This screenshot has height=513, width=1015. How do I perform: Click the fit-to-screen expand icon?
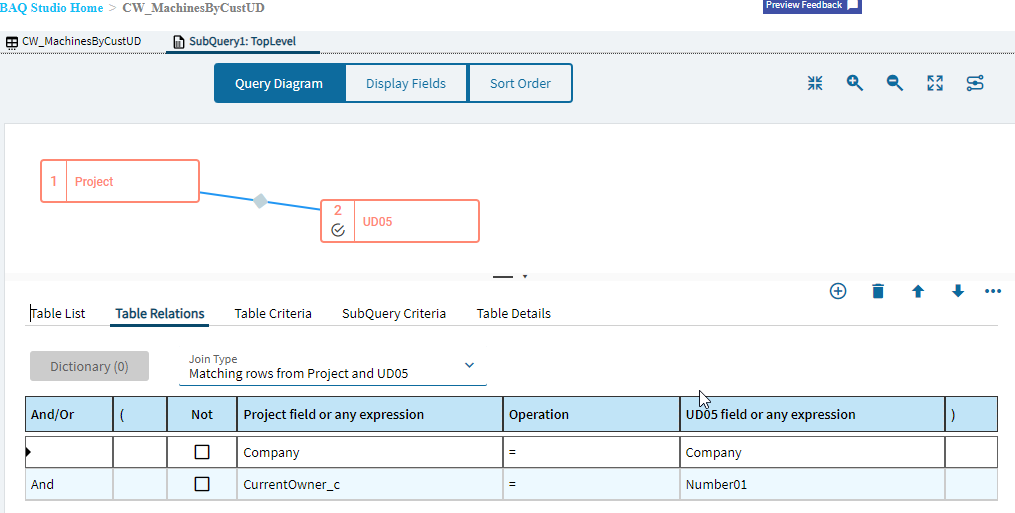click(935, 84)
